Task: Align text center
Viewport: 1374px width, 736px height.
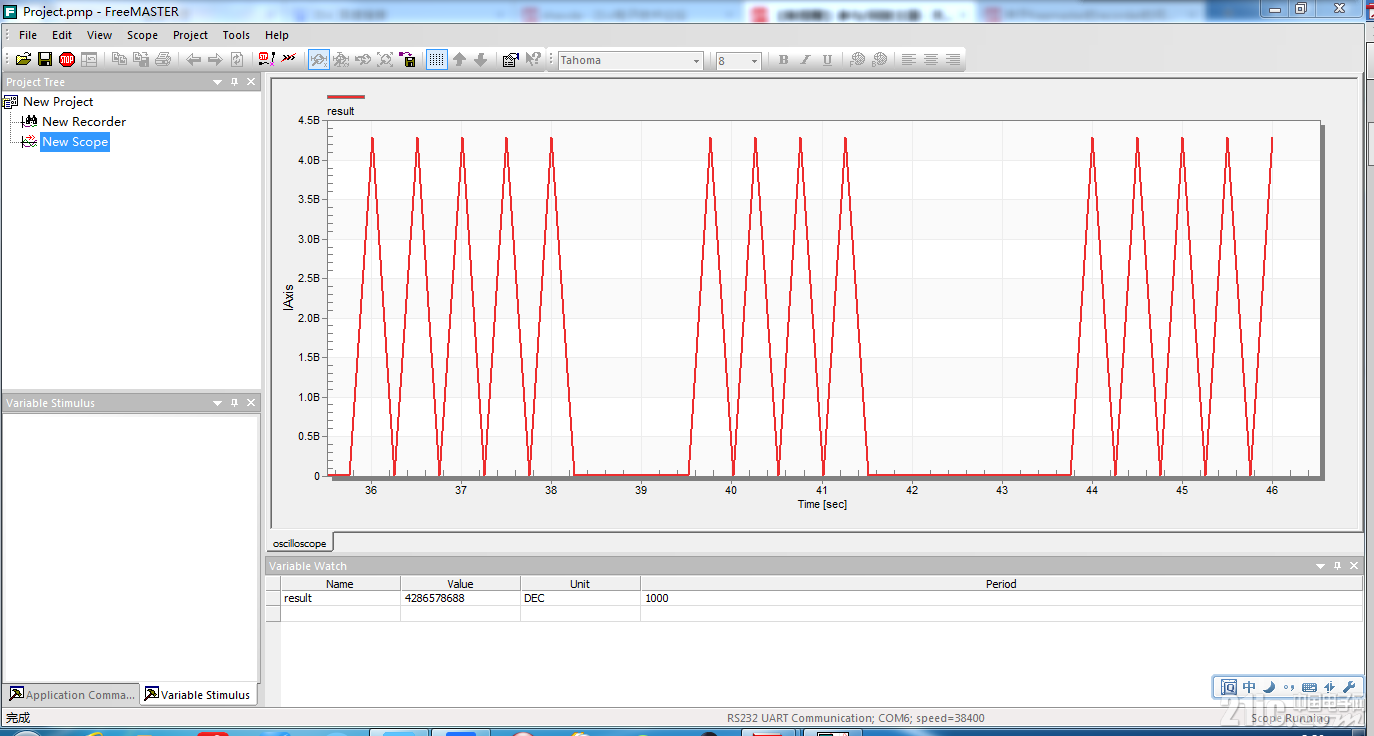Action: [931, 60]
